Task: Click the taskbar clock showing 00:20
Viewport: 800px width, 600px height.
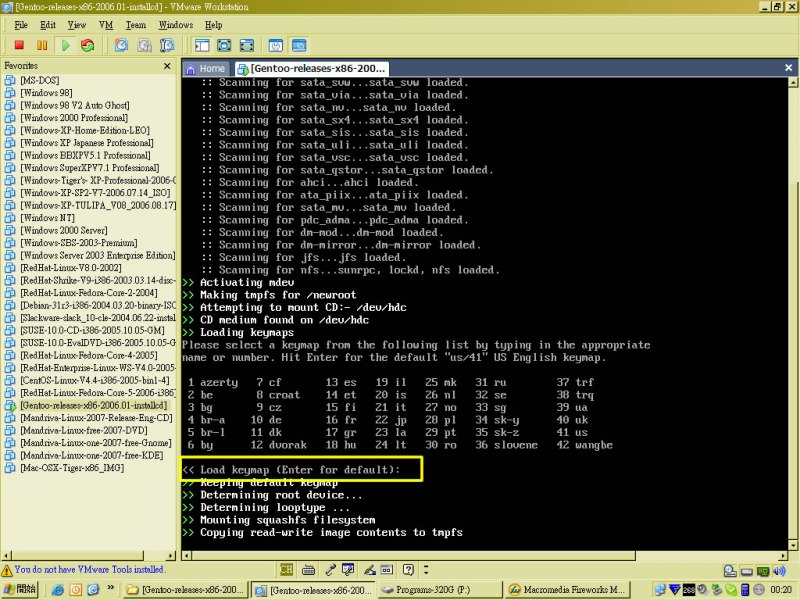Action: click(x=781, y=590)
